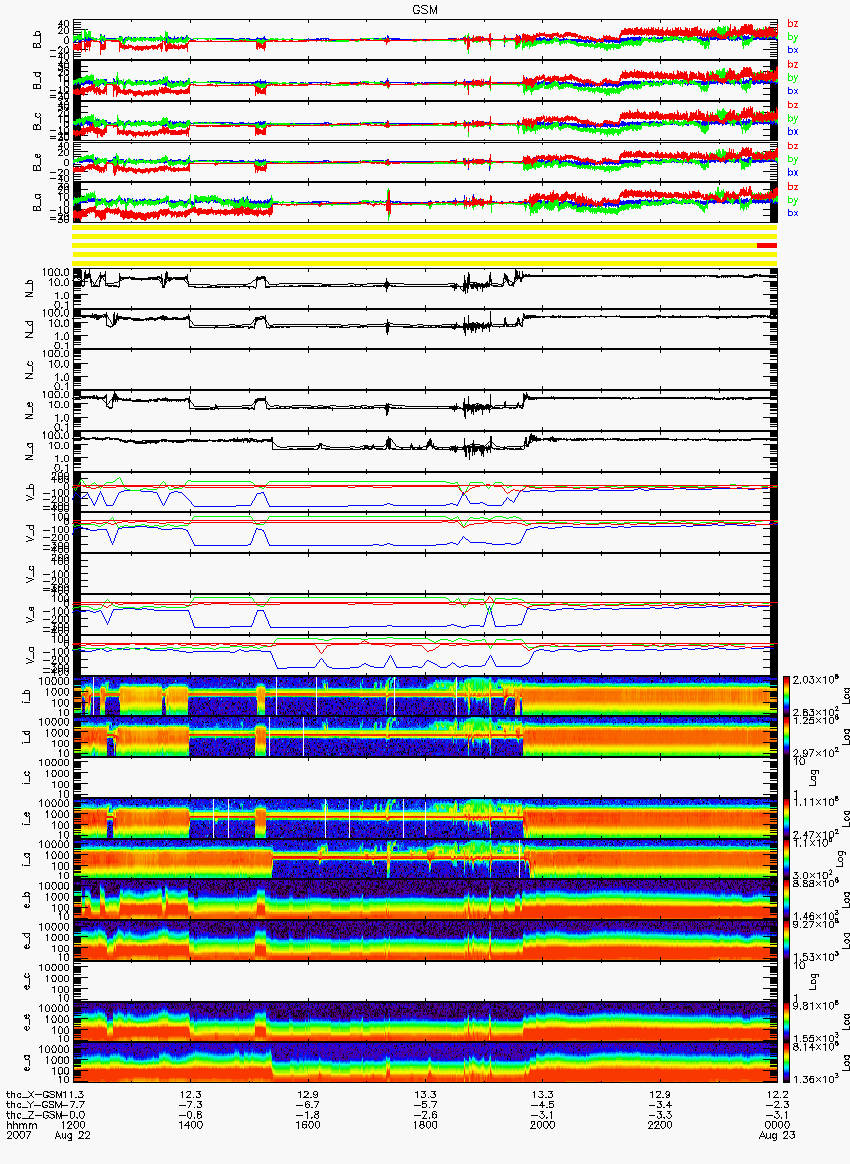Image resolution: width=850 pixels, height=1164 pixels.
Task: Click the color bar beside the e_e spectrogram
Action: [x=786, y=1021]
